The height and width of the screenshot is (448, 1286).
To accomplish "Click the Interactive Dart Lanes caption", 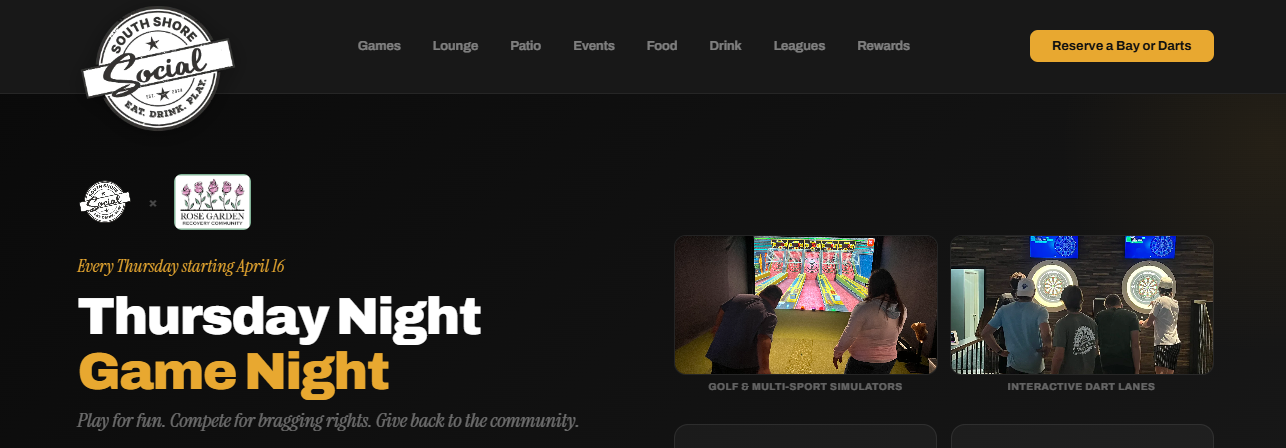I will (x=1081, y=387).
